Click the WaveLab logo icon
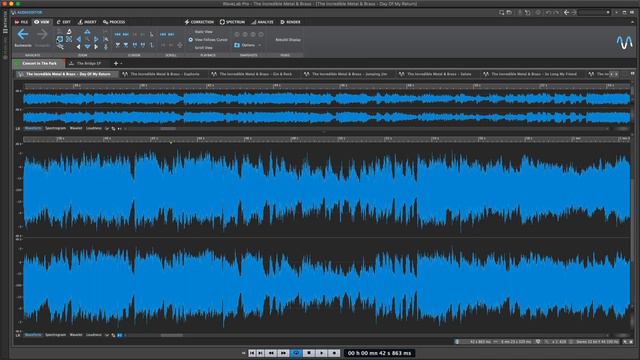This screenshot has height=360, width=640. pyautogui.click(x=624, y=42)
